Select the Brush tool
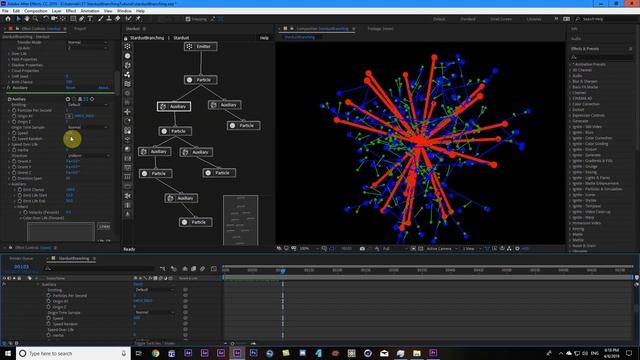Viewport: 640px width, 360px height. pyautogui.click(x=100, y=19)
